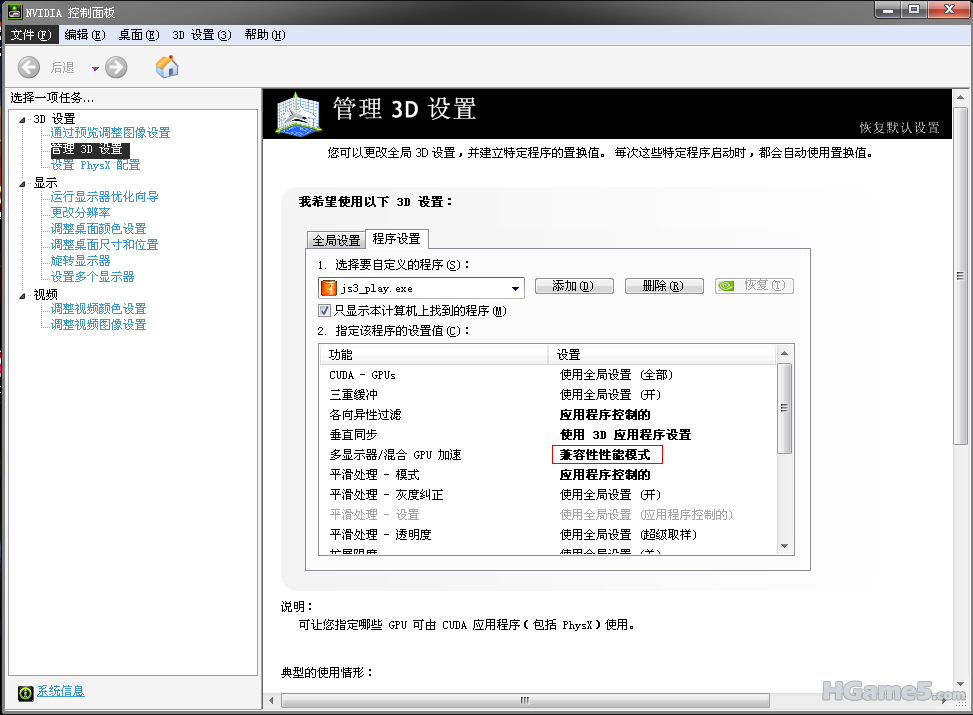Open the 文件 menu
973x715 pixels.
point(31,35)
